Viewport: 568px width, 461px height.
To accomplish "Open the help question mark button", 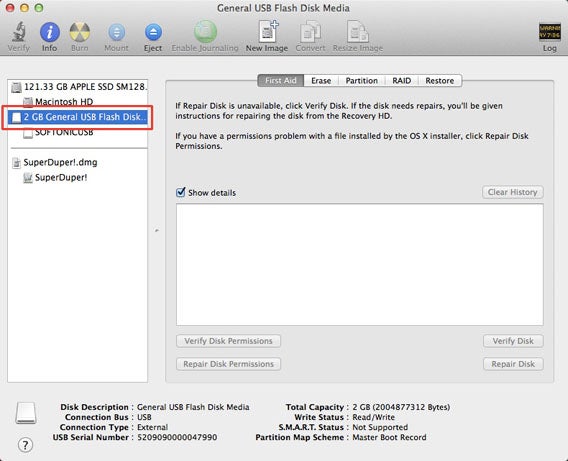I will coord(25,444).
